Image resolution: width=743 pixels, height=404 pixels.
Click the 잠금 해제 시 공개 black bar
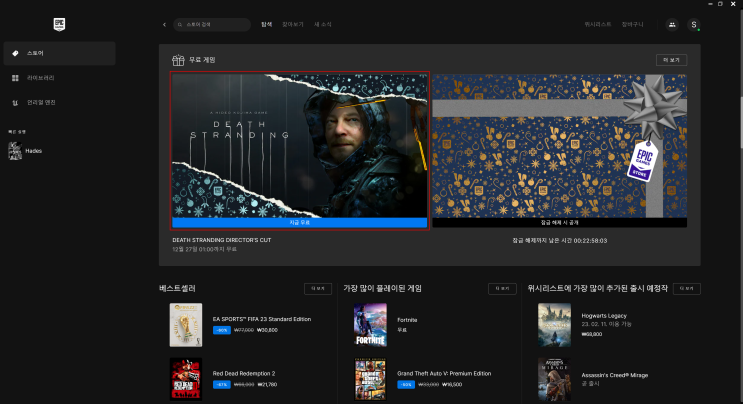click(560, 222)
